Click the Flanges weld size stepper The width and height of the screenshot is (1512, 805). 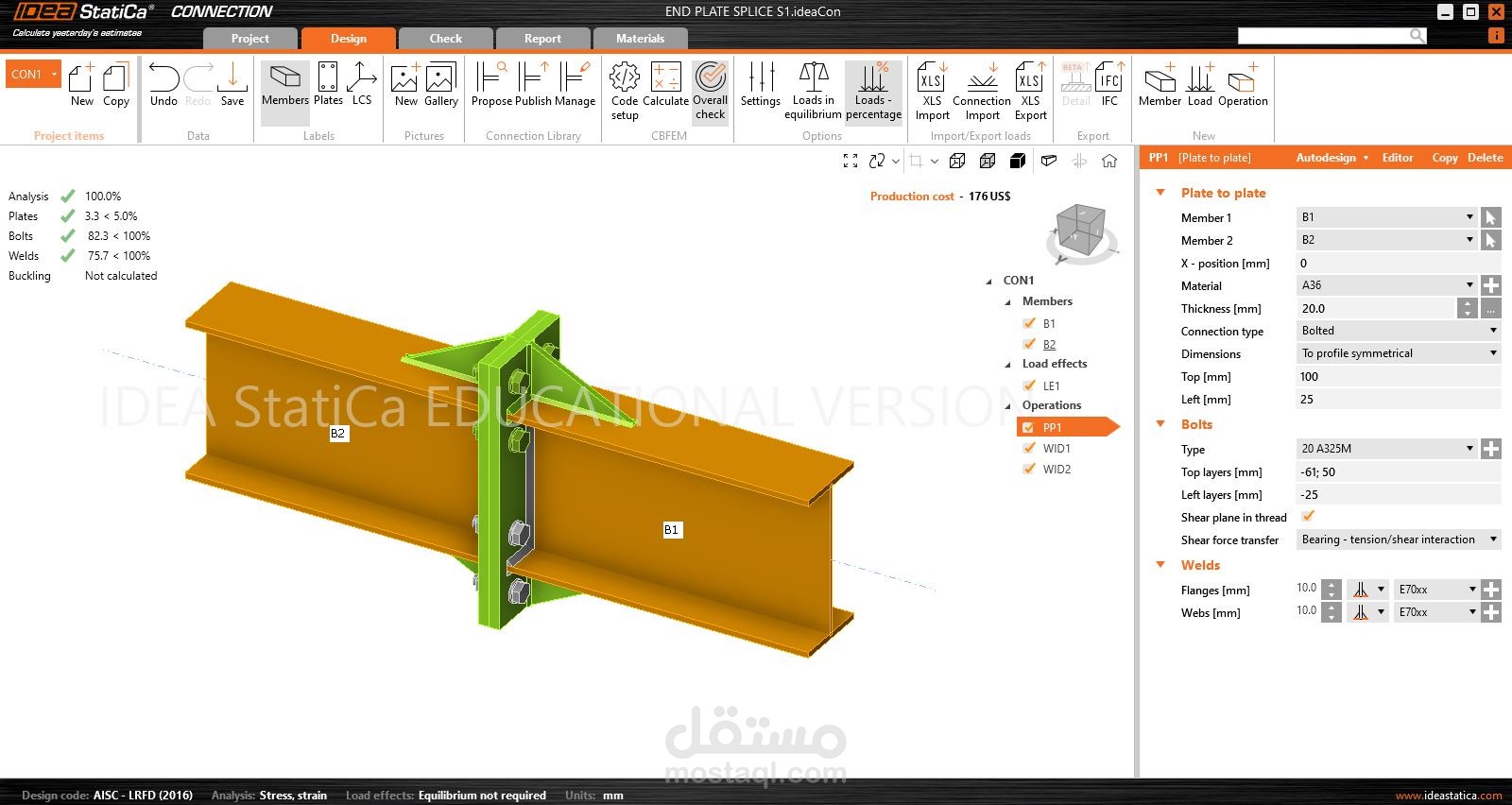point(1332,589)
